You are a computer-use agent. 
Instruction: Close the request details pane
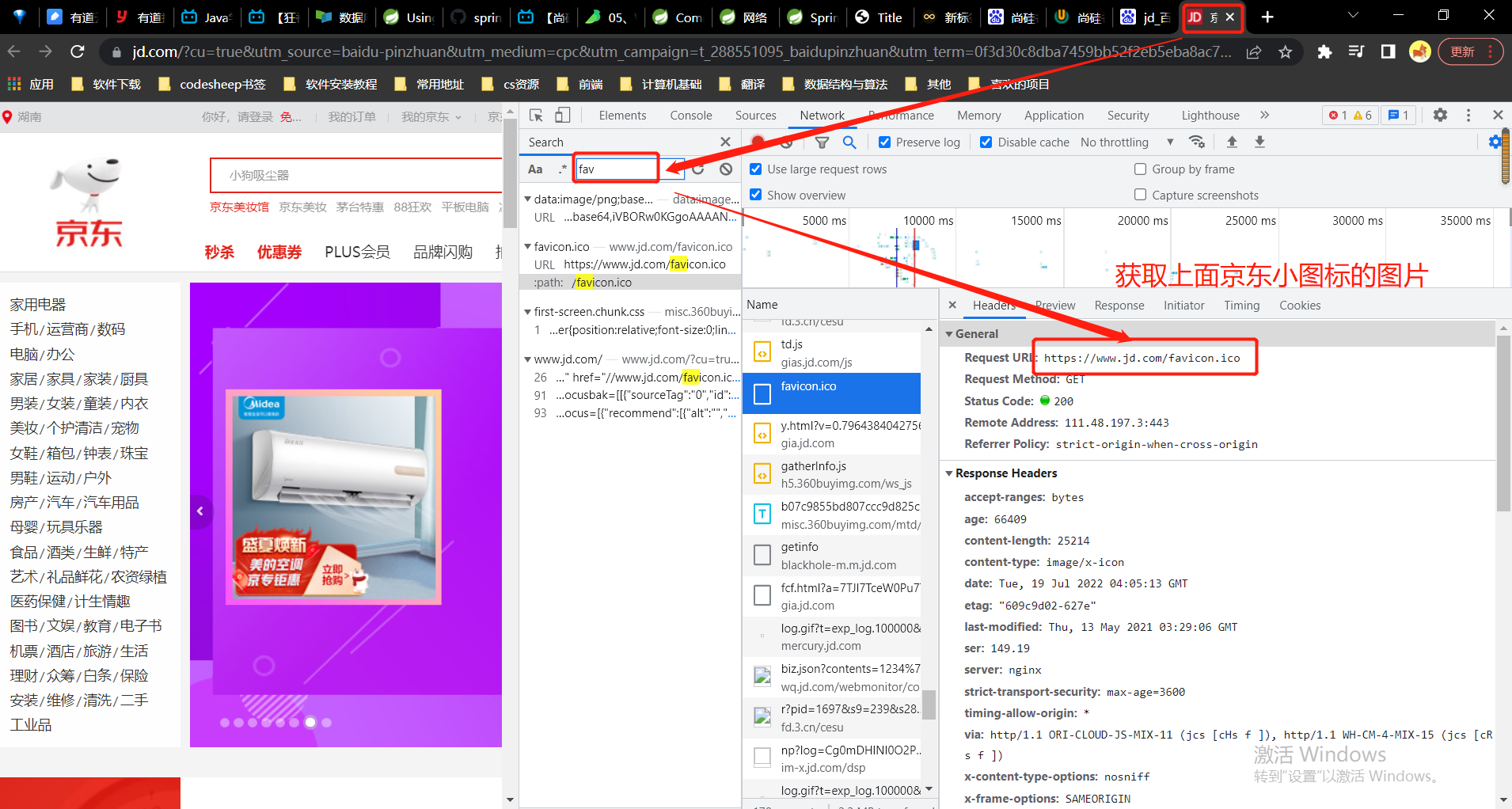(x=952, y=305)
